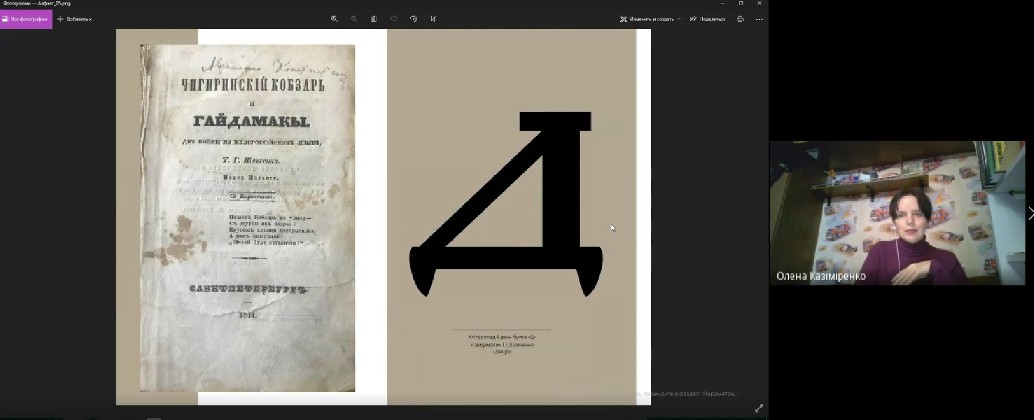Viewport: 1034px width, 420px height.
Task: Add photo to favorites with heart icon
Action: coord(393,18)
